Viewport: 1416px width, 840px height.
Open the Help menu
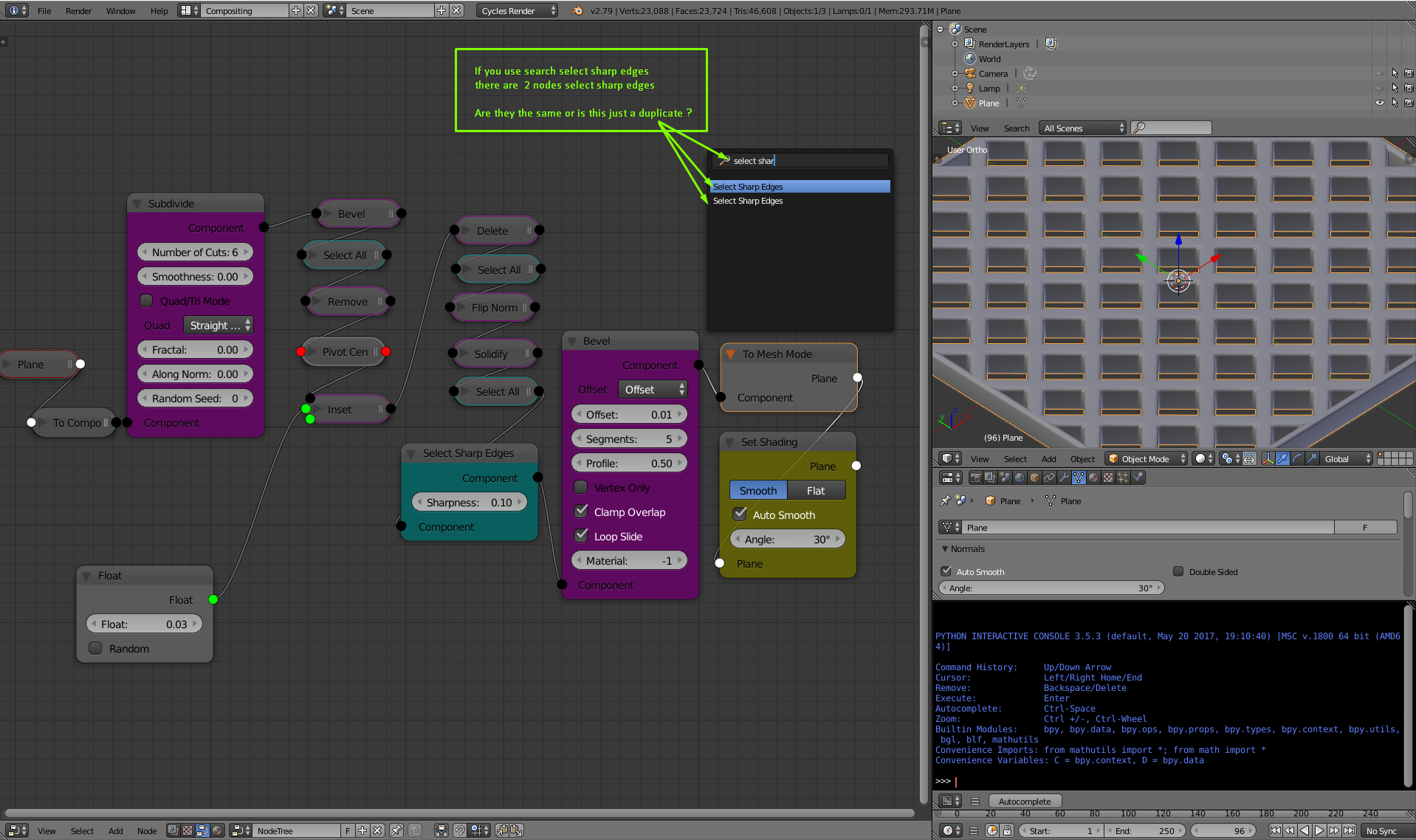[x=159, y=10]
